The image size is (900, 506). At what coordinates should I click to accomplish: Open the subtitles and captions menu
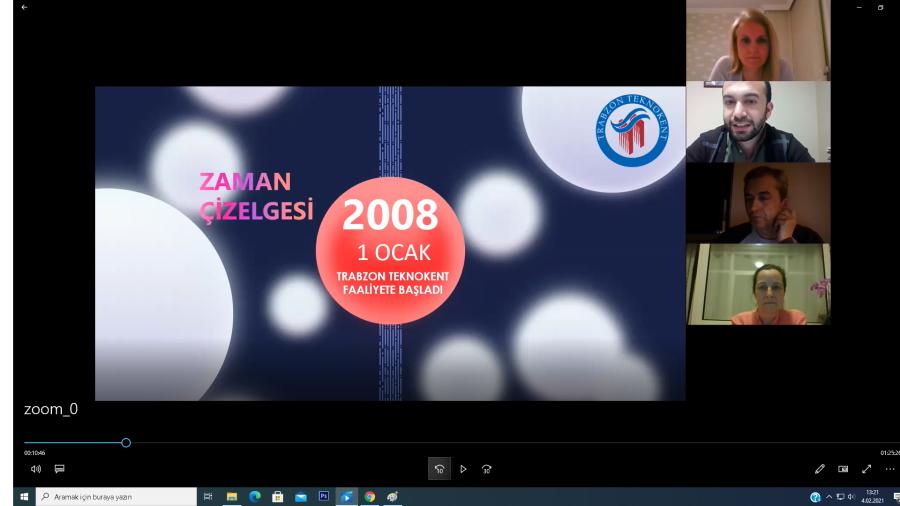point(60,468)
